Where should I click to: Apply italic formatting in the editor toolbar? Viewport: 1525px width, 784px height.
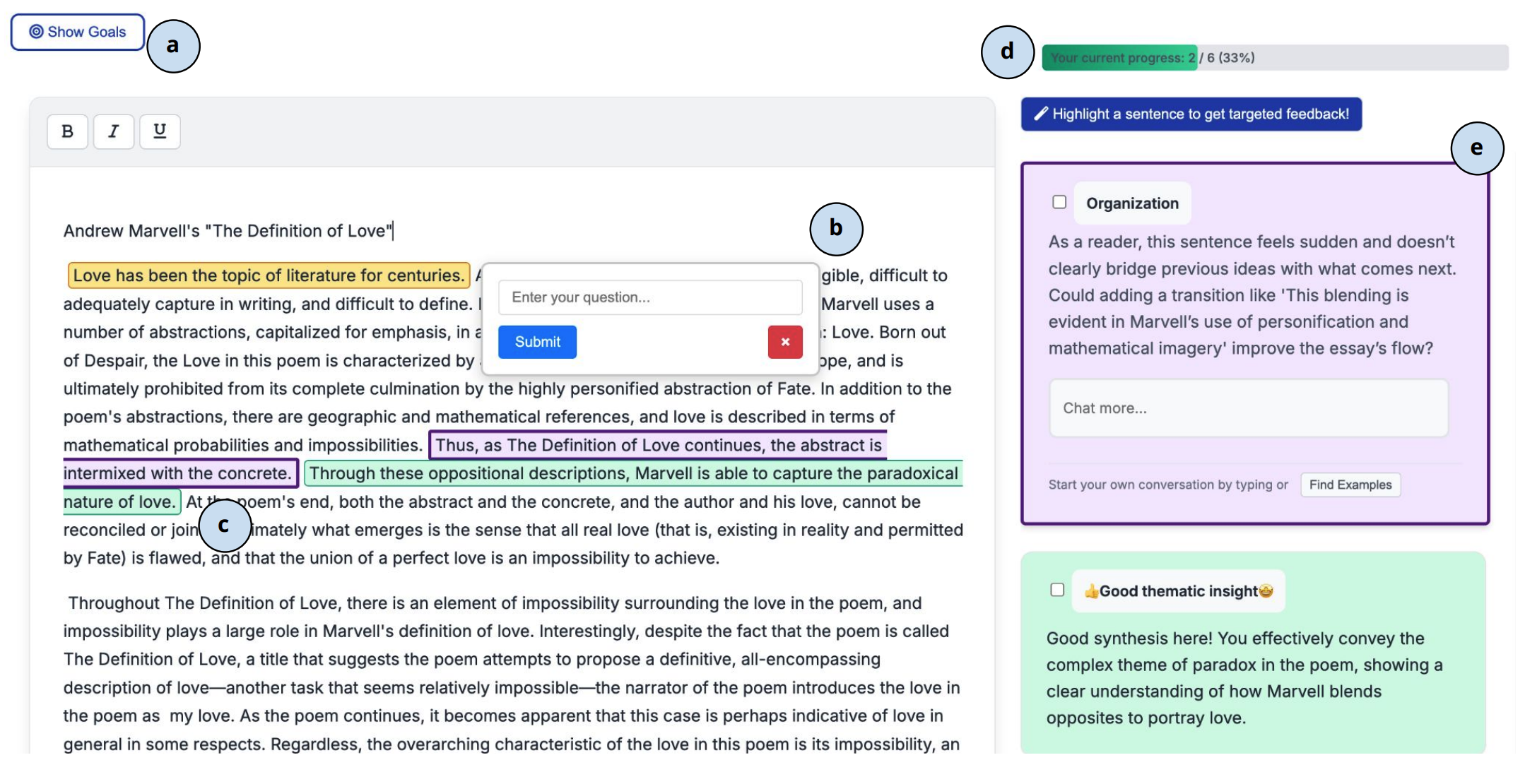tap(113, 131)
